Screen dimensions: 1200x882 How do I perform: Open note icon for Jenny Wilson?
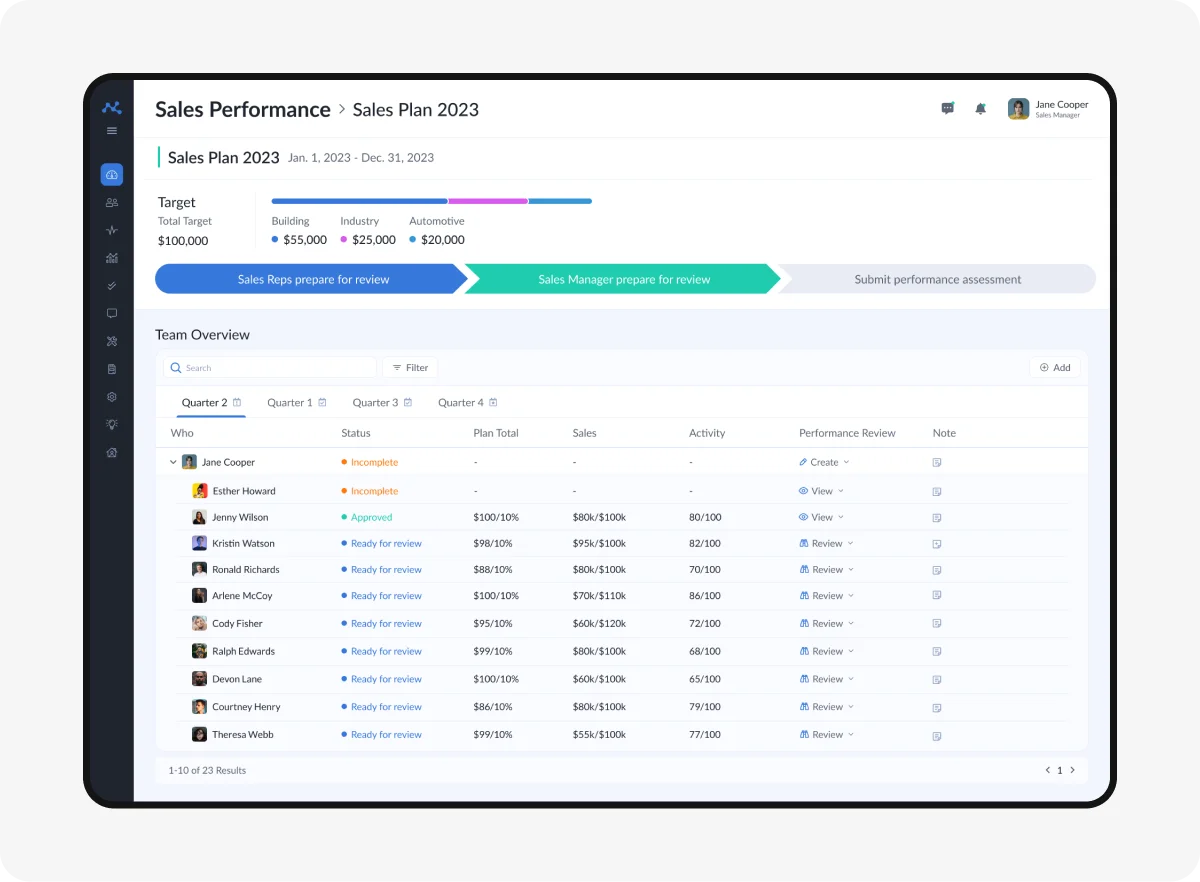point(936,518)
